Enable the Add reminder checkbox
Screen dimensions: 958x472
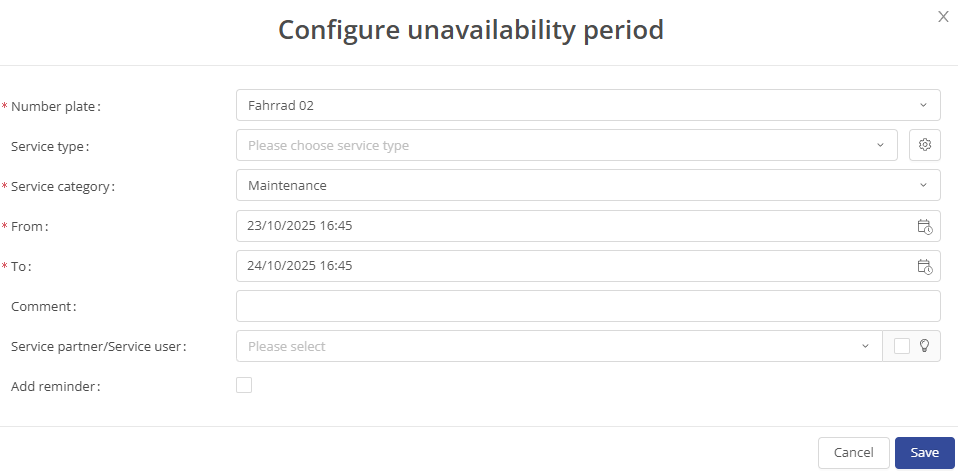coord(244,385)
